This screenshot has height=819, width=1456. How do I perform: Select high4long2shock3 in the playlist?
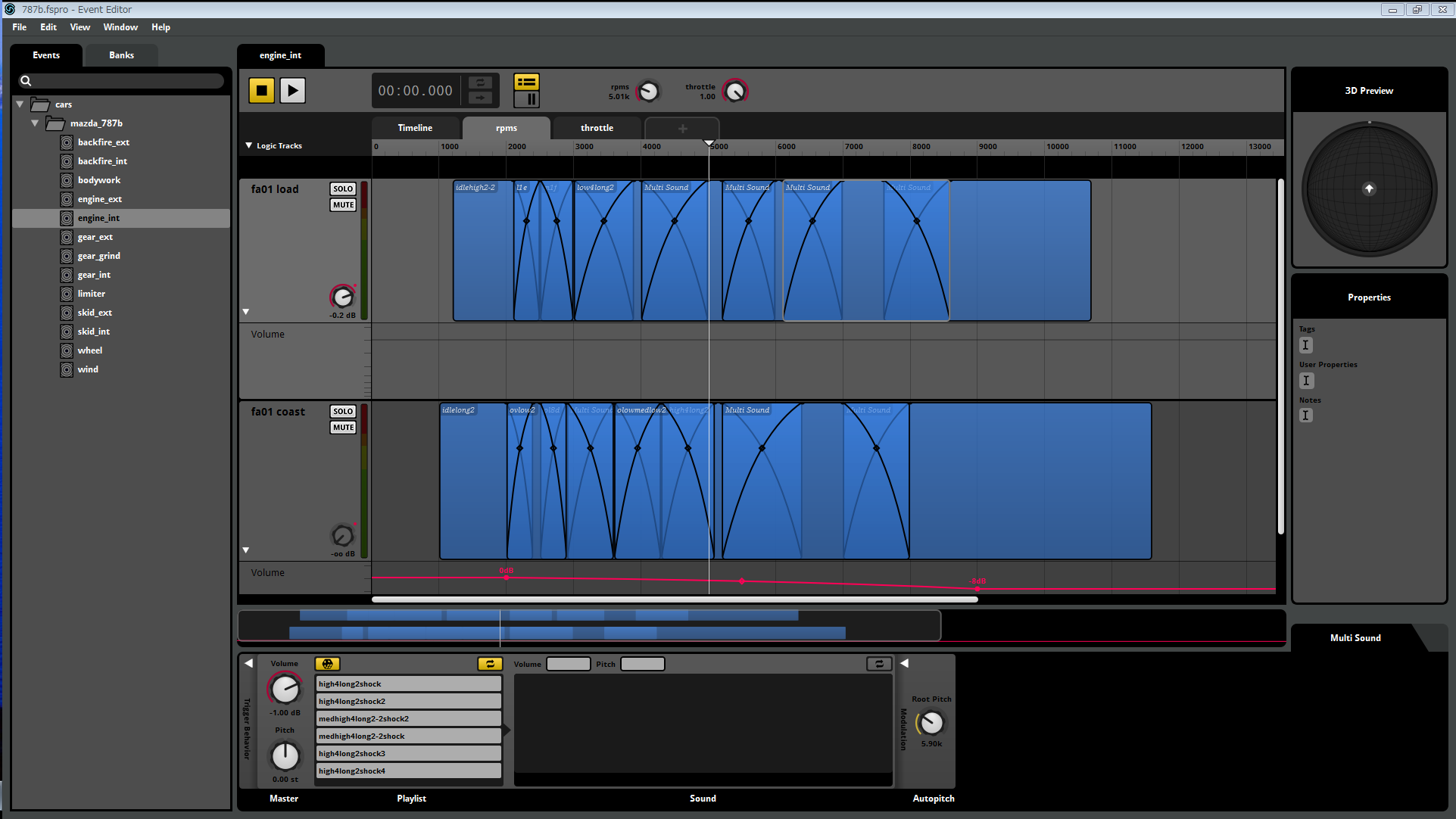coord(408,754)
